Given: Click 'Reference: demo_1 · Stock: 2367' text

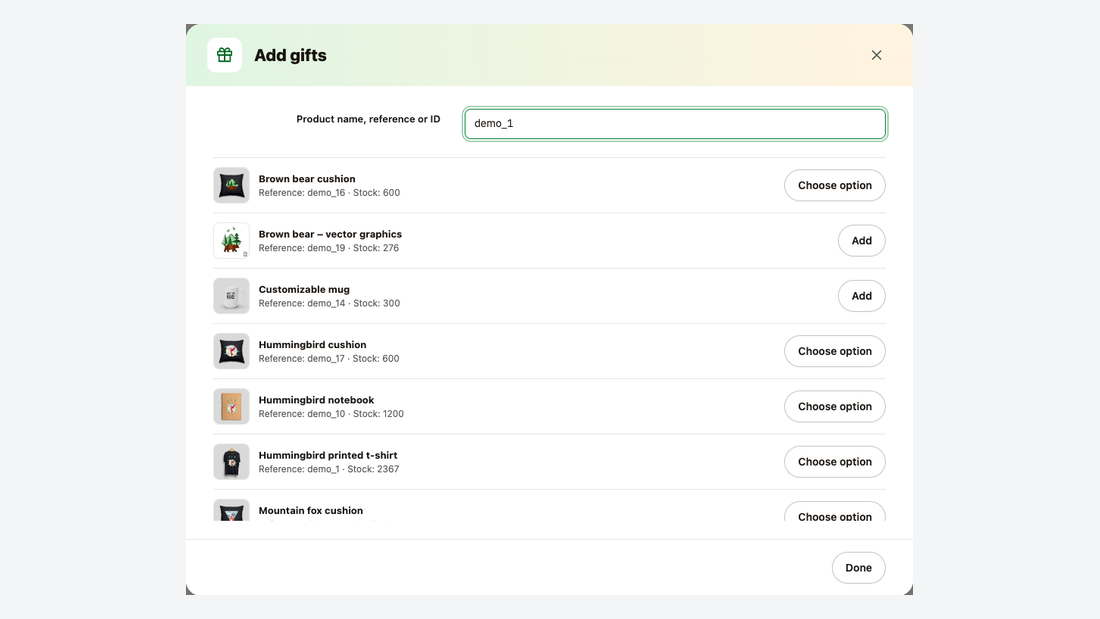Looking at the screenshot, I should click(328, 469).
